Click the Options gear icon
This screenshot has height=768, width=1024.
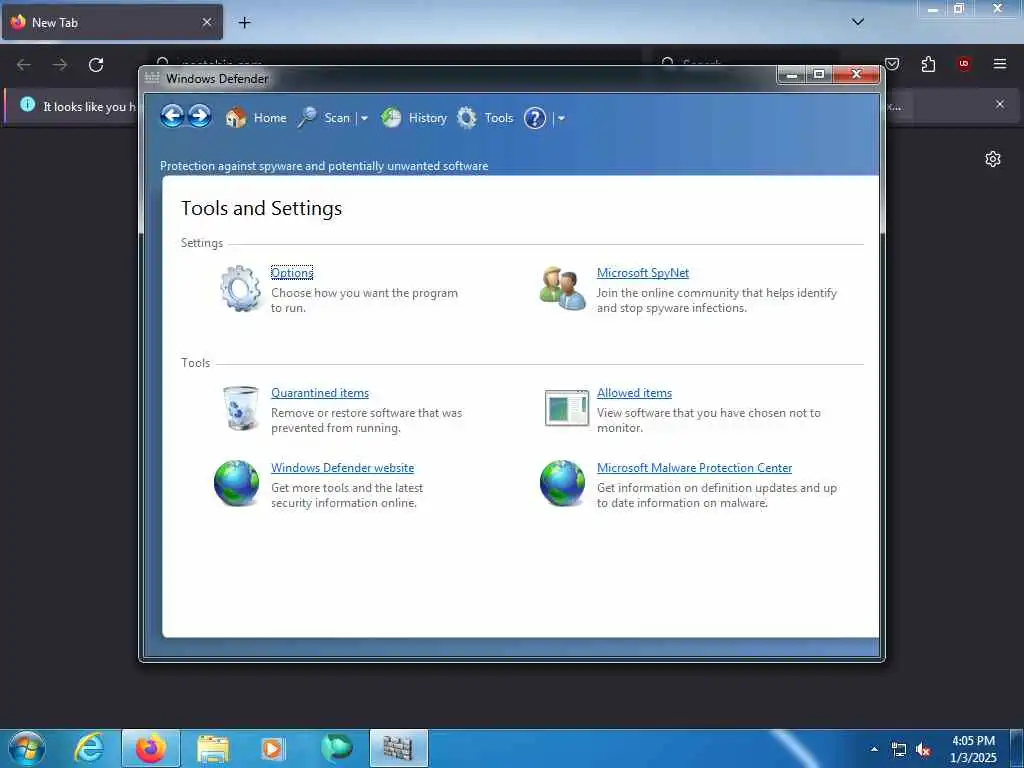click(240, 288)
